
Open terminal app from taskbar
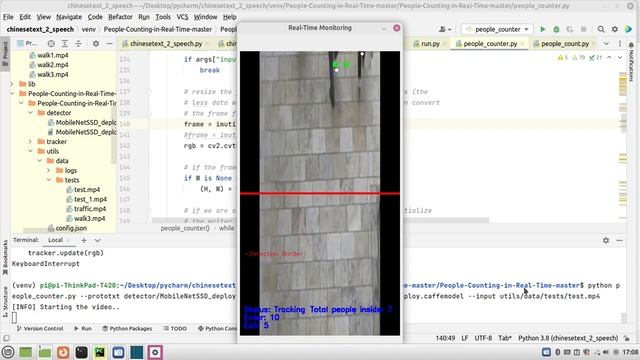pos(81,352)
